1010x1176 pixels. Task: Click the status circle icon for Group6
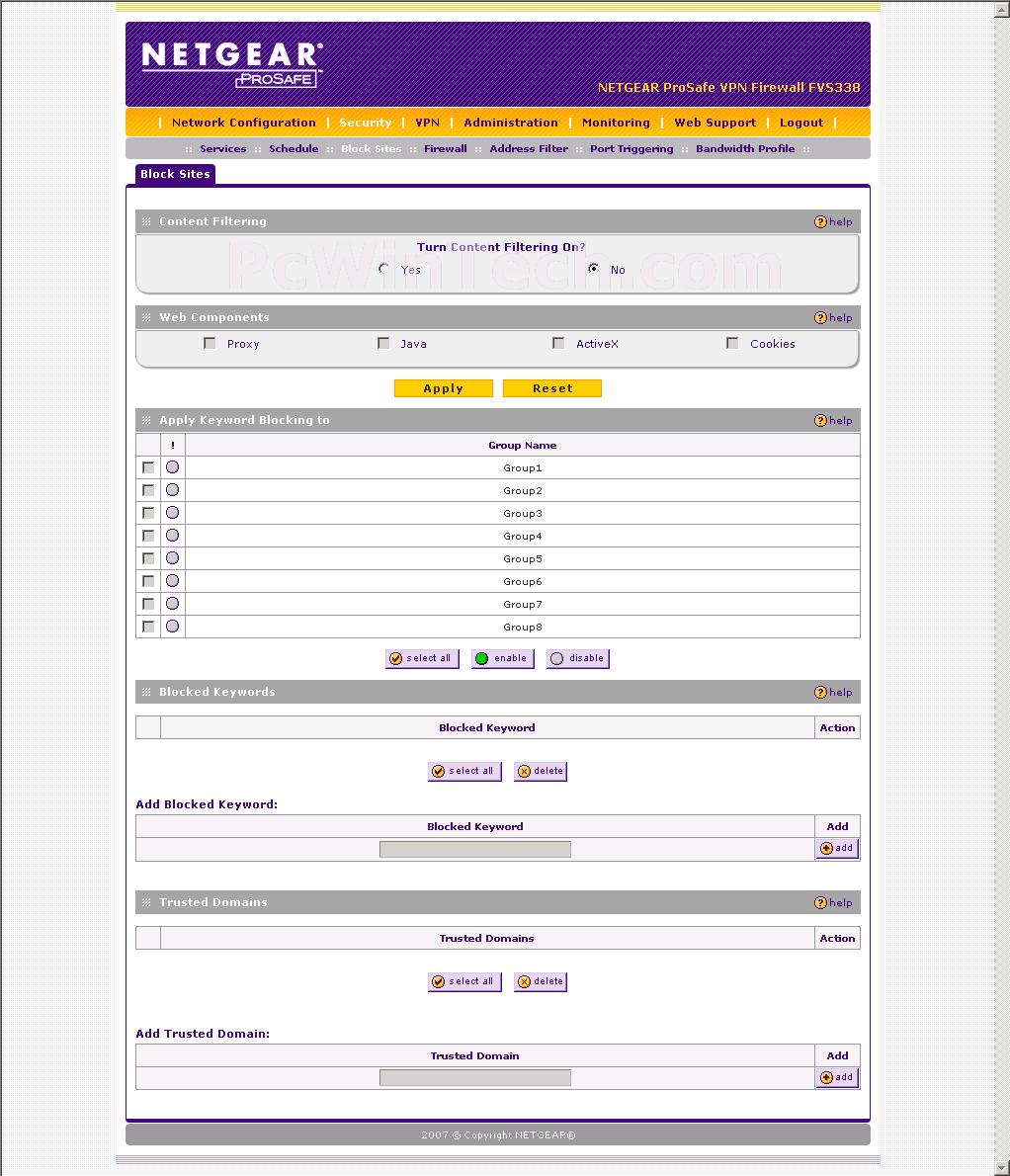point(173,580)
